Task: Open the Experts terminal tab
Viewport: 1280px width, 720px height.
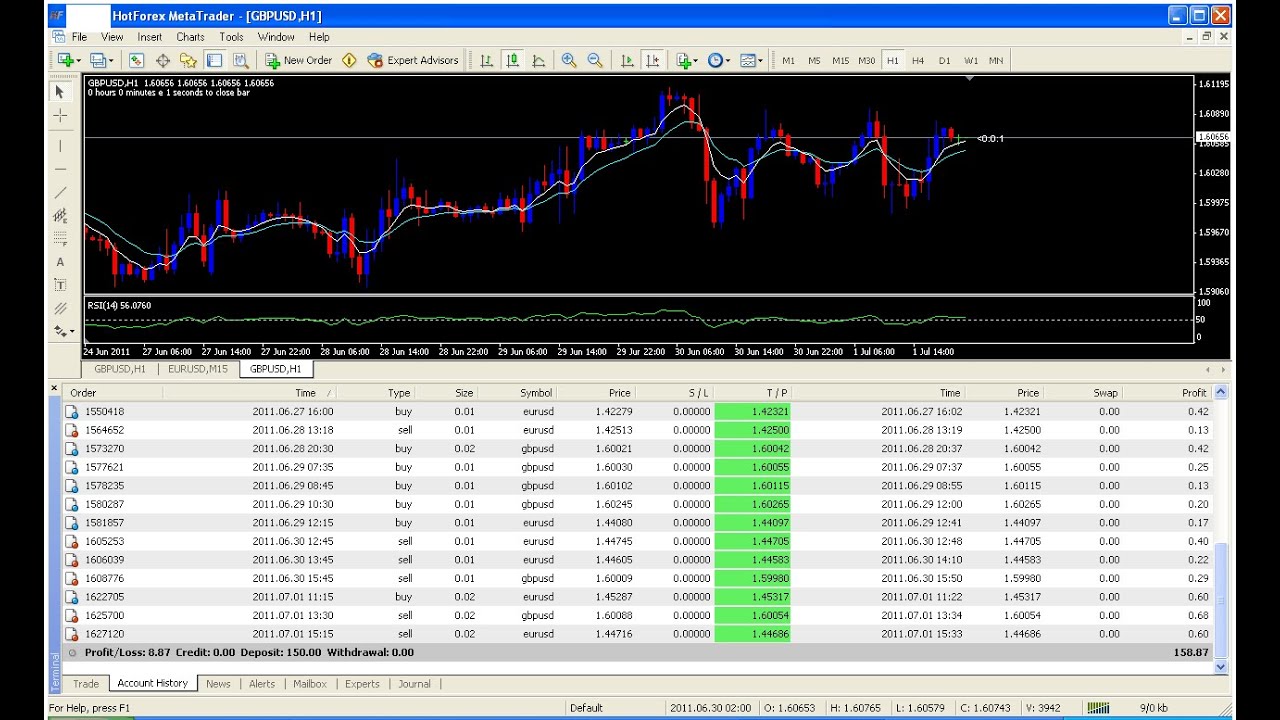Action: 362,684
